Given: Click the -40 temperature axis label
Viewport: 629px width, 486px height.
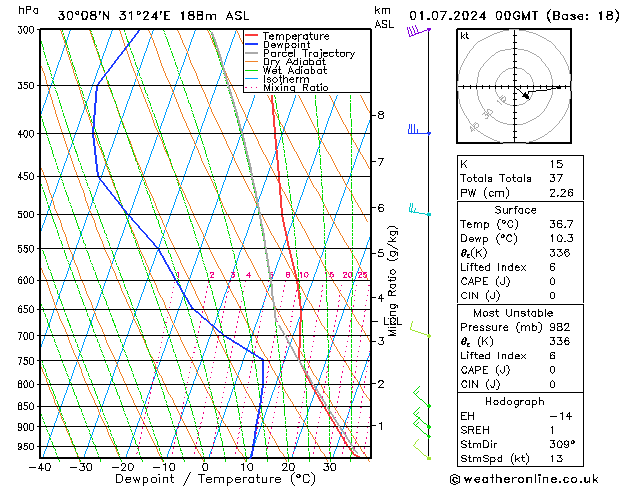Looking at the screenshot, I should click(40, 467).
